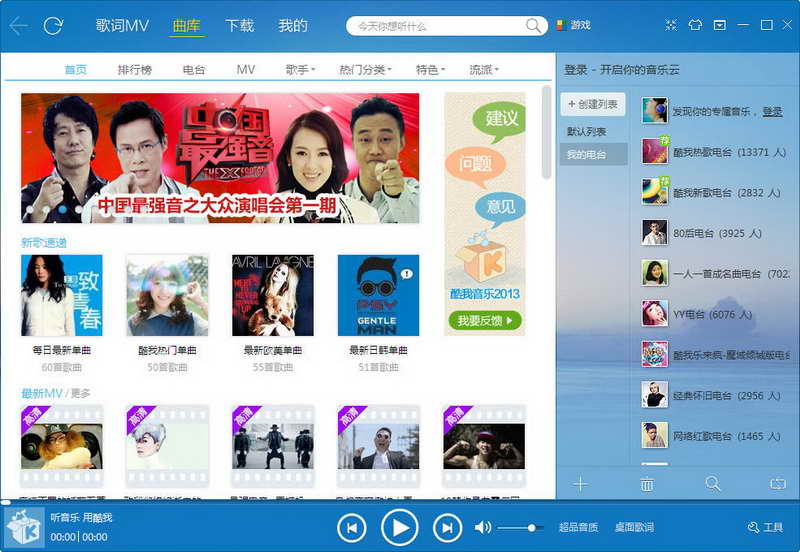Select the highlighted blue banner dot
Image resolution: width=800 pixels, height=552 pixels.
click(x=62, y=209)
